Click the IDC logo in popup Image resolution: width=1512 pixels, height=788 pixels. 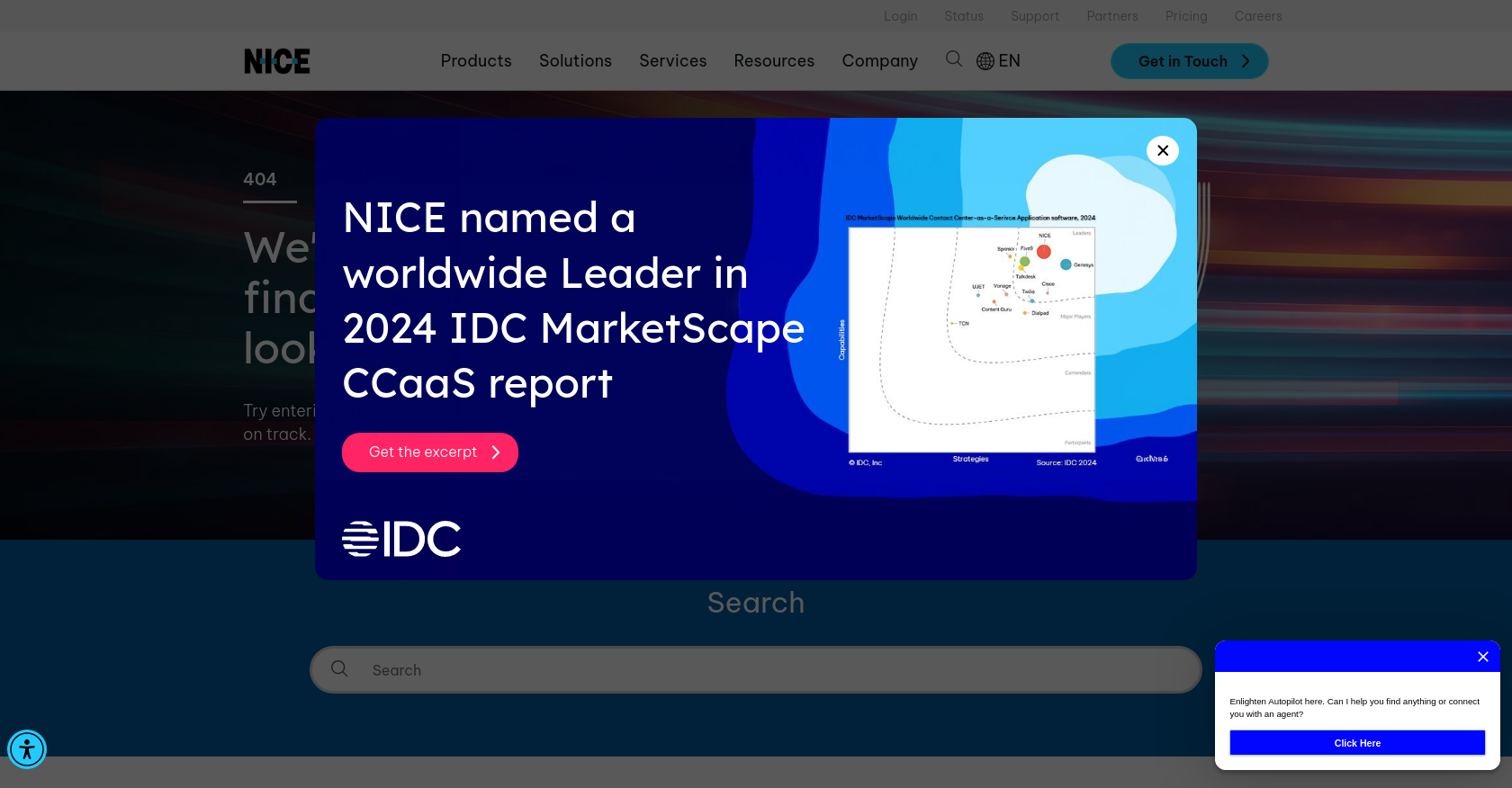point(401,539)
